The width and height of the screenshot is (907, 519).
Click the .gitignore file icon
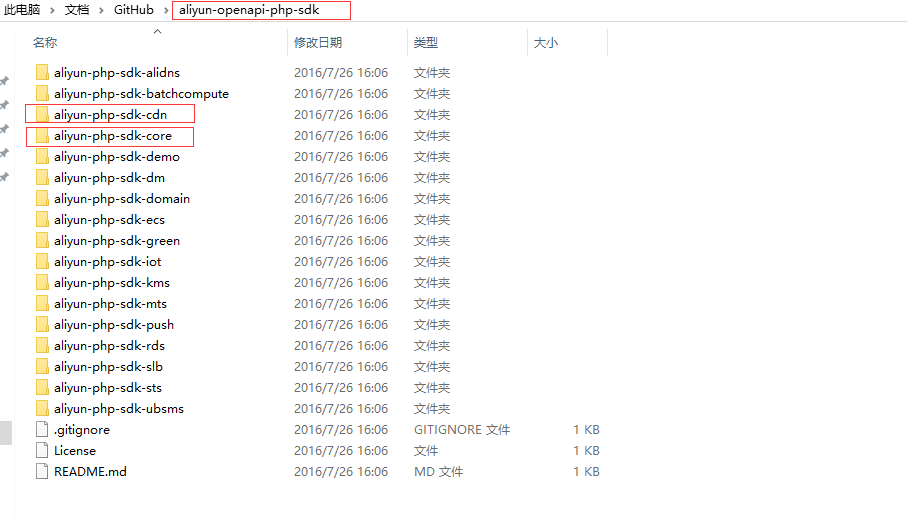(x=42, y=429)
